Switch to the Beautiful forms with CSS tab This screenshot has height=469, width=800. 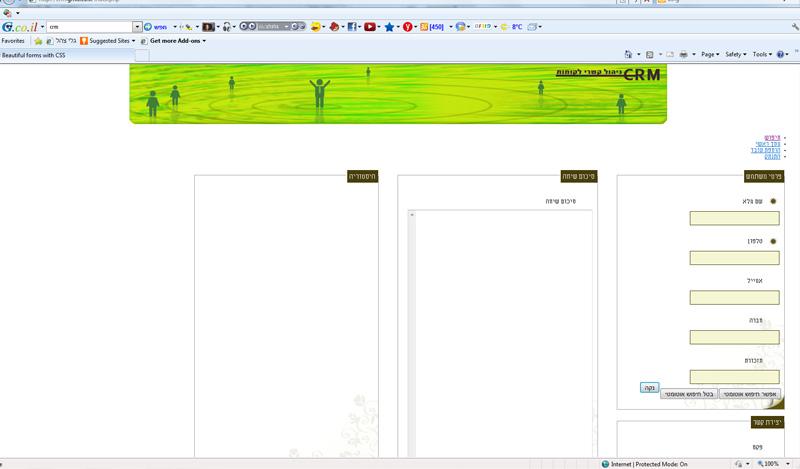click(67, 55)
